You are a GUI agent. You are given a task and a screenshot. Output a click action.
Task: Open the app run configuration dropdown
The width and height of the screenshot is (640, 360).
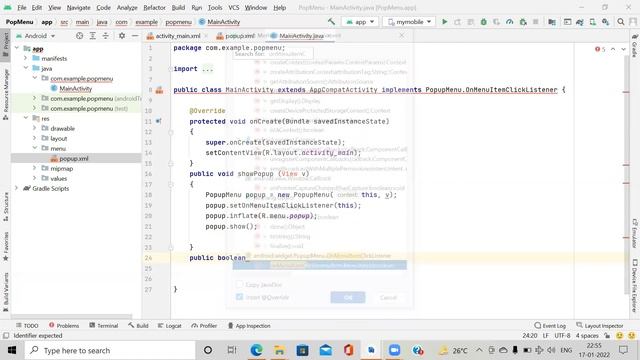click(360, 22)
